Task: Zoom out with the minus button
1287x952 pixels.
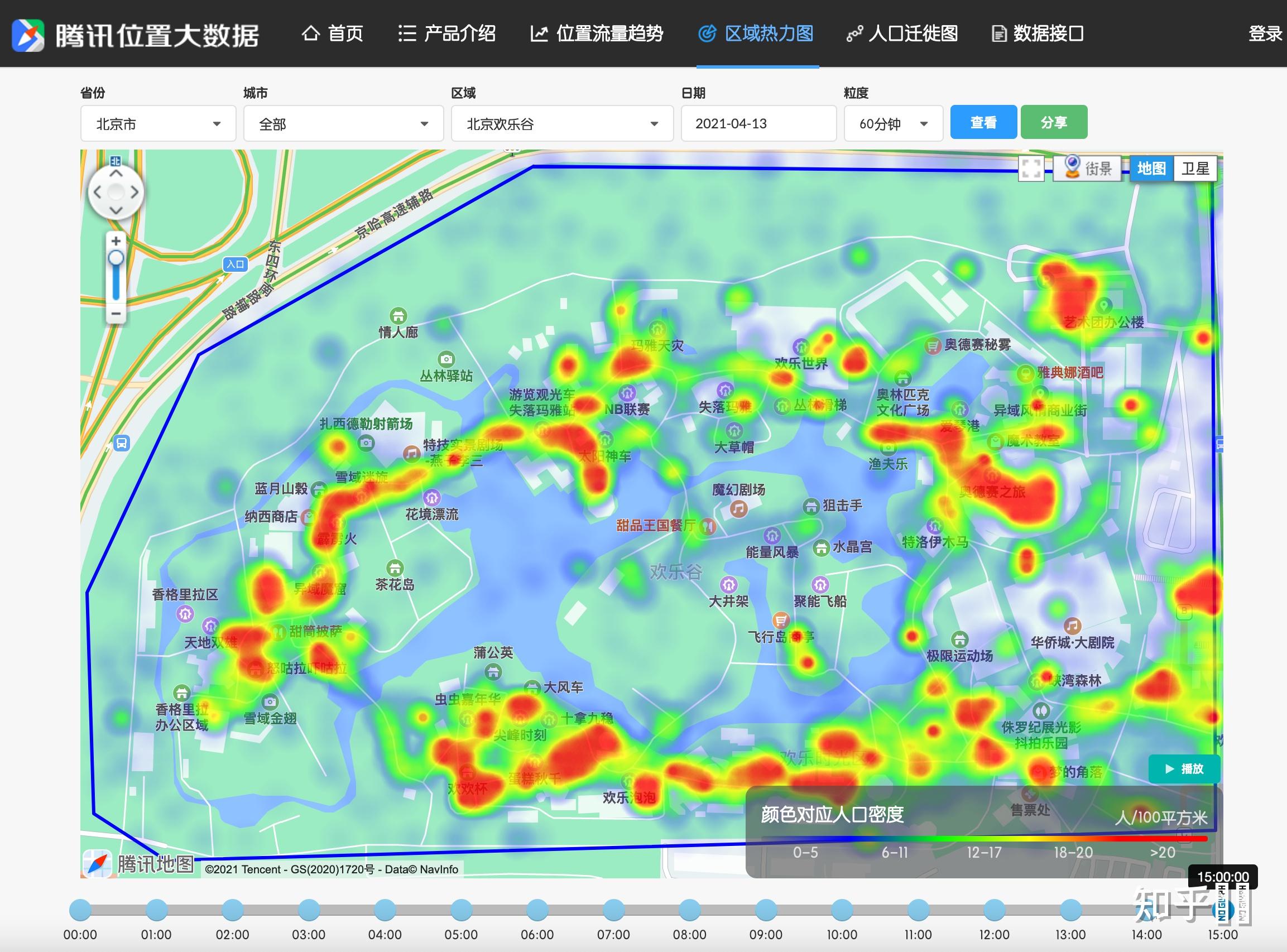Action: pos(116,314)
